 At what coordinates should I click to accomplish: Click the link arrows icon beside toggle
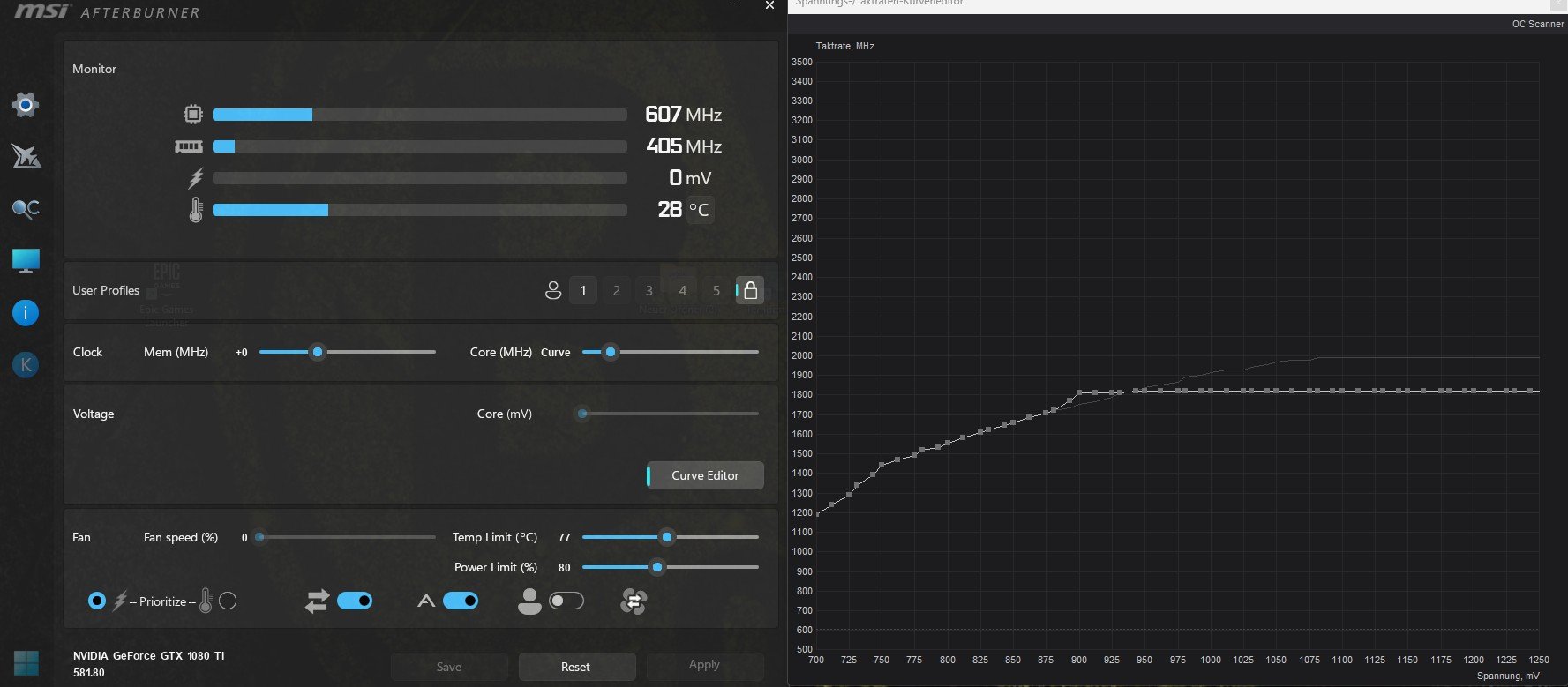(317, 601)
